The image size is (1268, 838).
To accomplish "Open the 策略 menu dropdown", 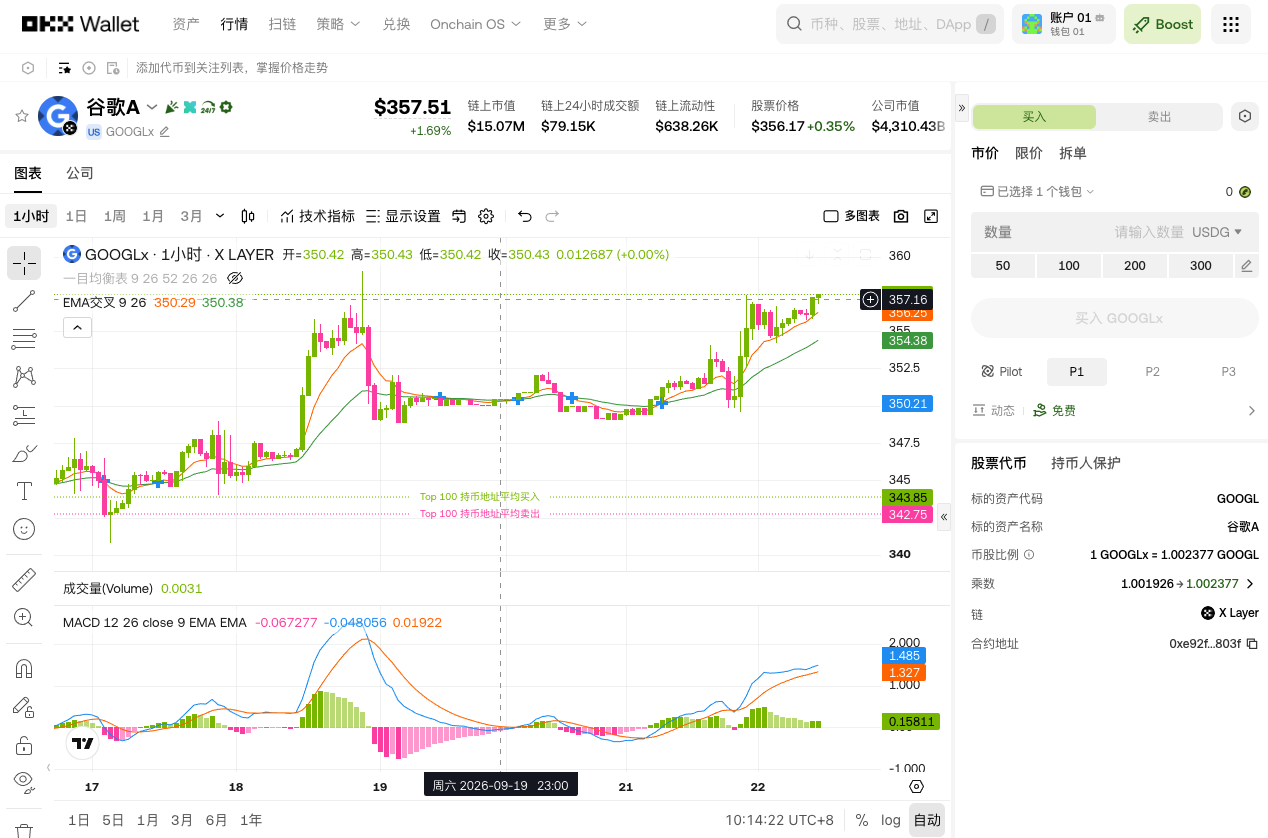I will point(339,24).
